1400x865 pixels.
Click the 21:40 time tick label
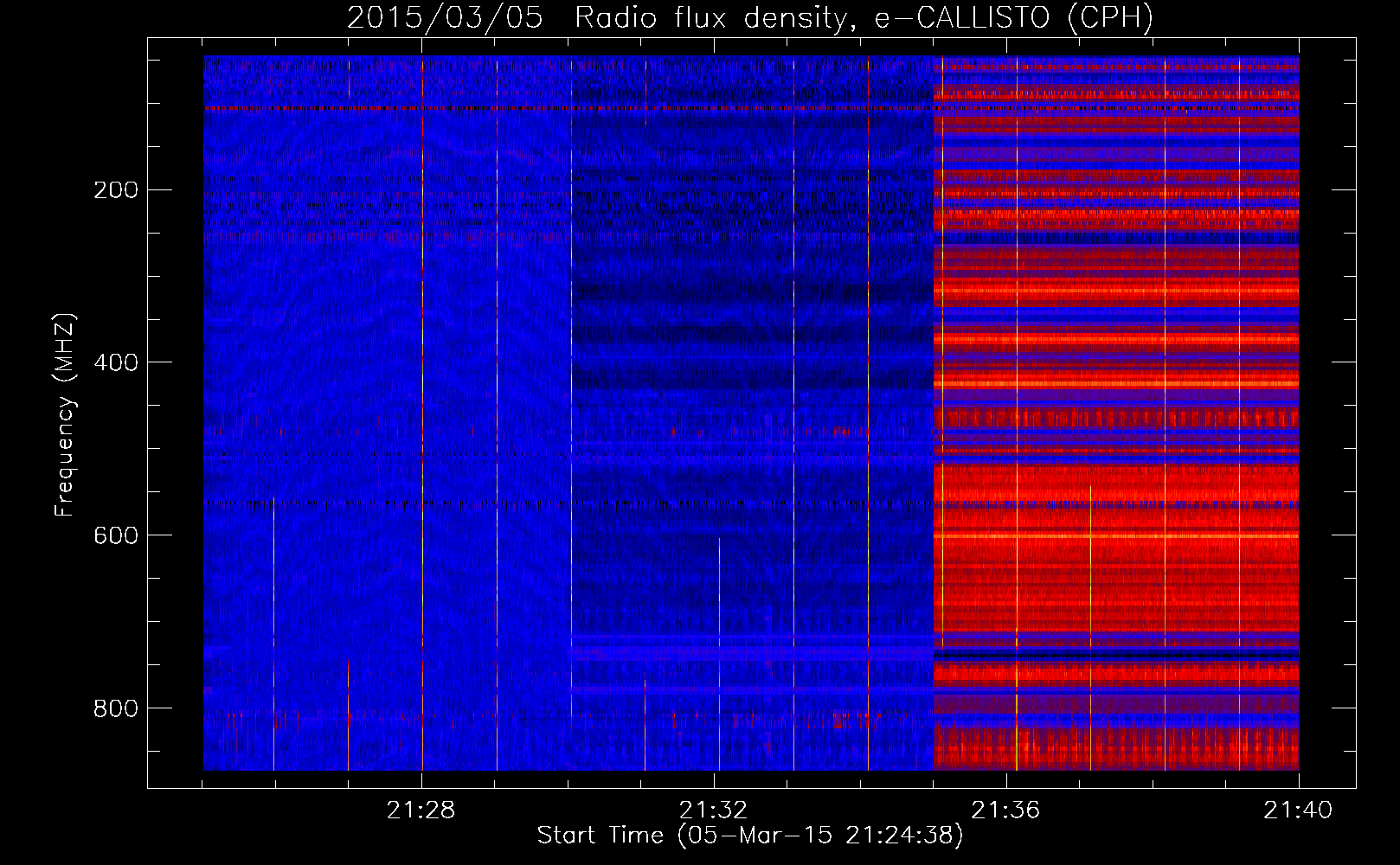click(1298, 811)
